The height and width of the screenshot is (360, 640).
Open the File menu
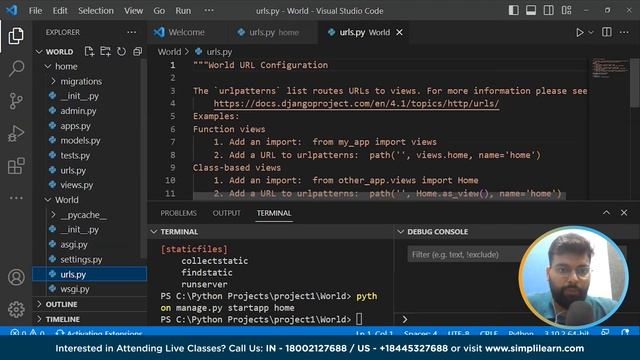(x=36, y=11)
